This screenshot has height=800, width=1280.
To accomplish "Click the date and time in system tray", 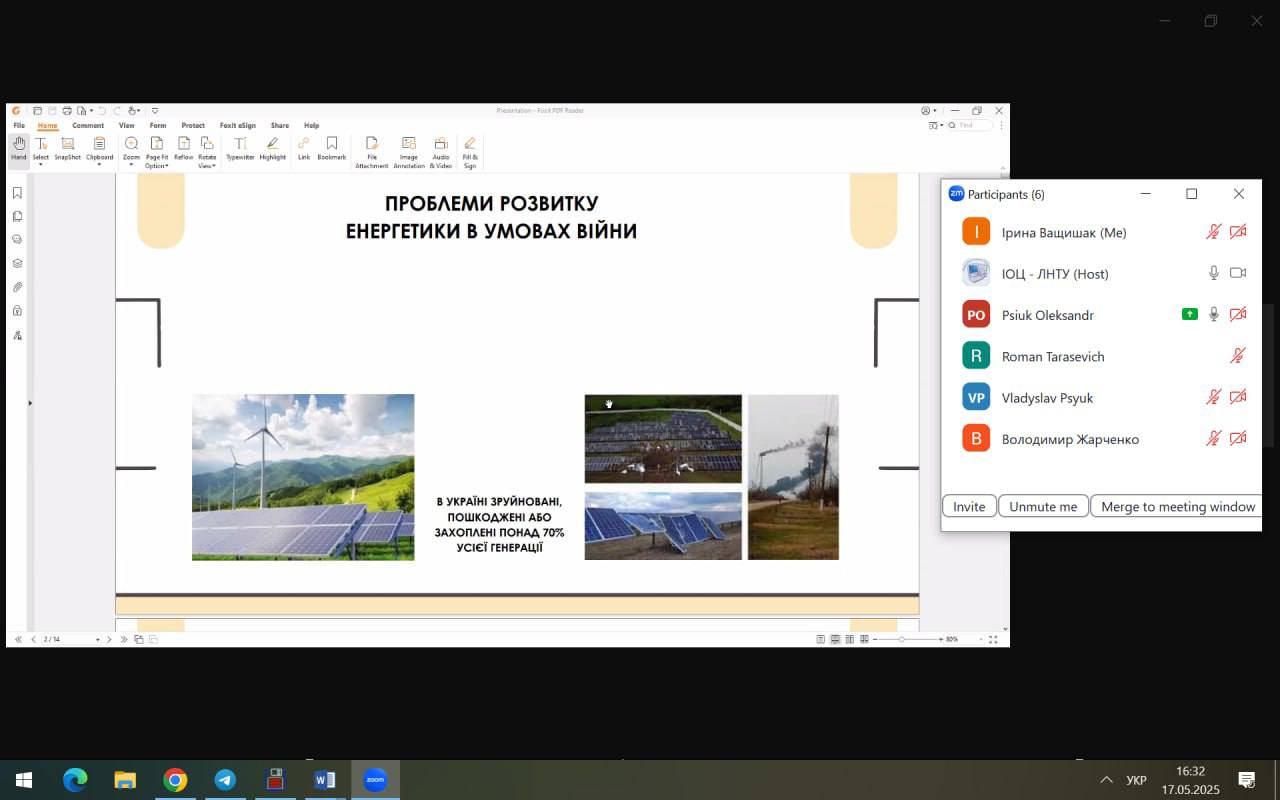I will tap(1190, 780).
